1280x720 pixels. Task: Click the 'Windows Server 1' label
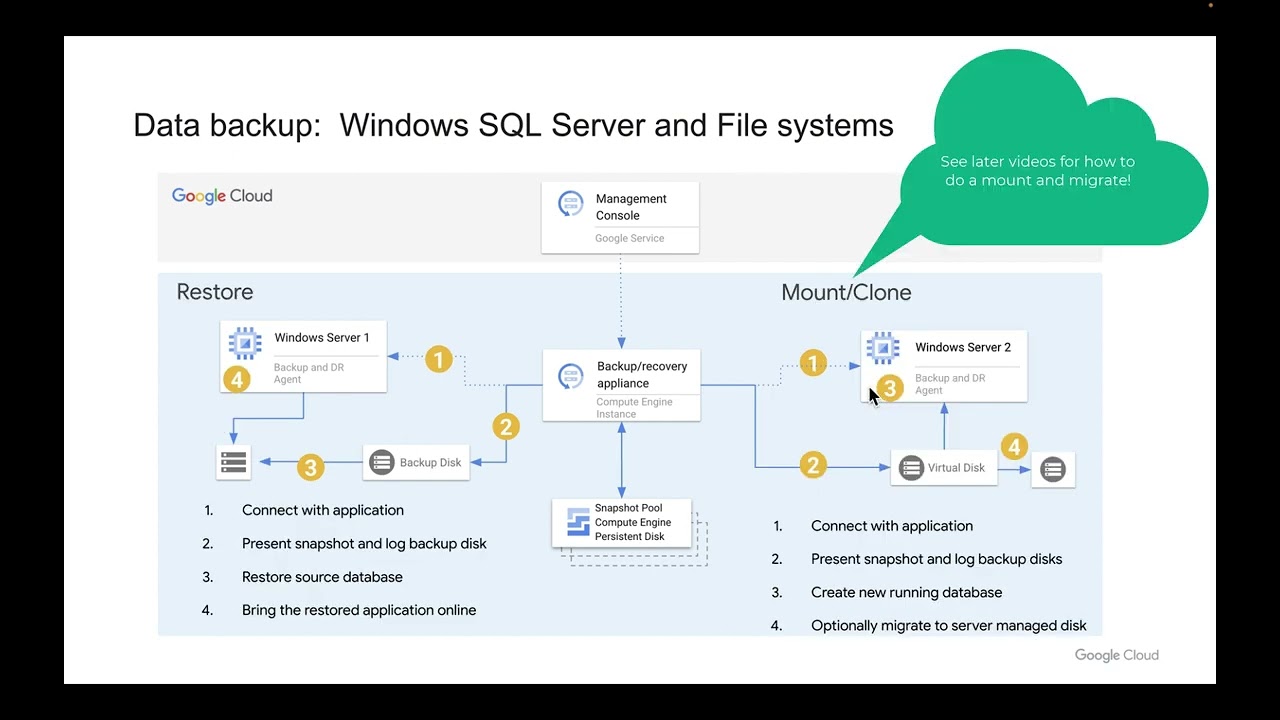[322, 338]
